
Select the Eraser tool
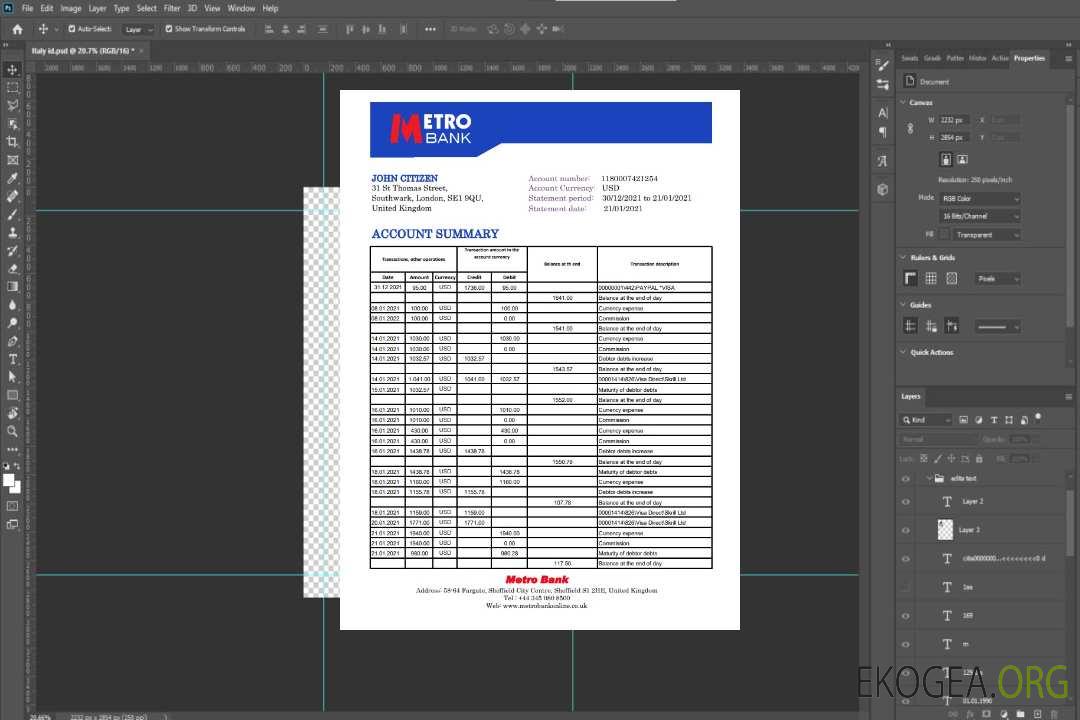12,269
